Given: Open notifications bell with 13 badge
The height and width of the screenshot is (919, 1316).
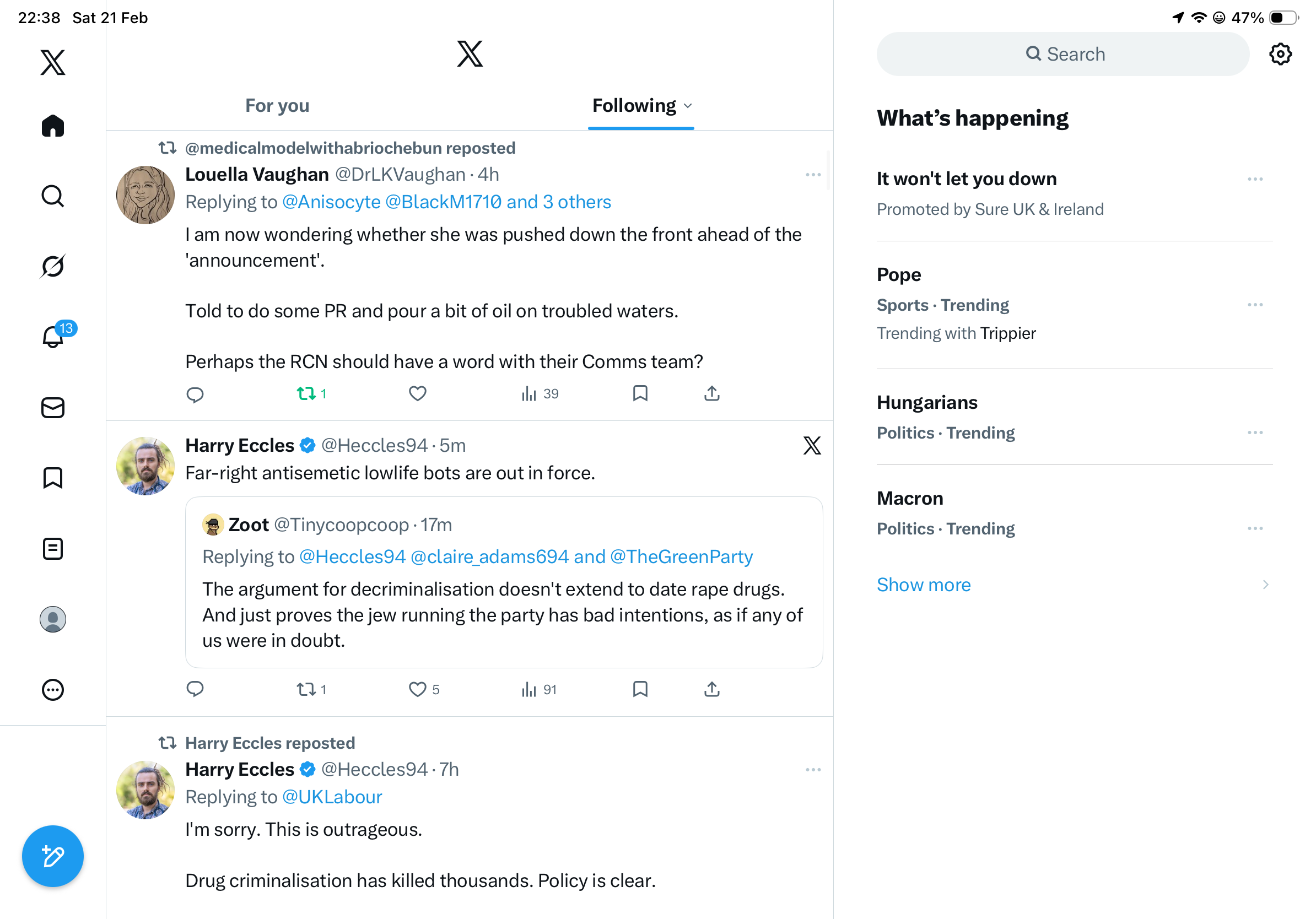Looking at the screenshot, I should pos(54,336).
